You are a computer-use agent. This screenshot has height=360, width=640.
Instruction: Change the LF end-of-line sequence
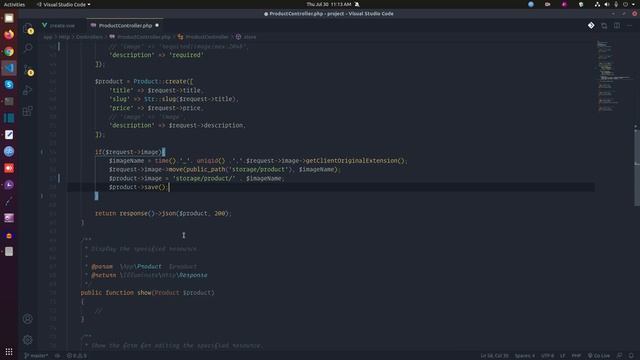pyautogui.click(x=563, y=356)
